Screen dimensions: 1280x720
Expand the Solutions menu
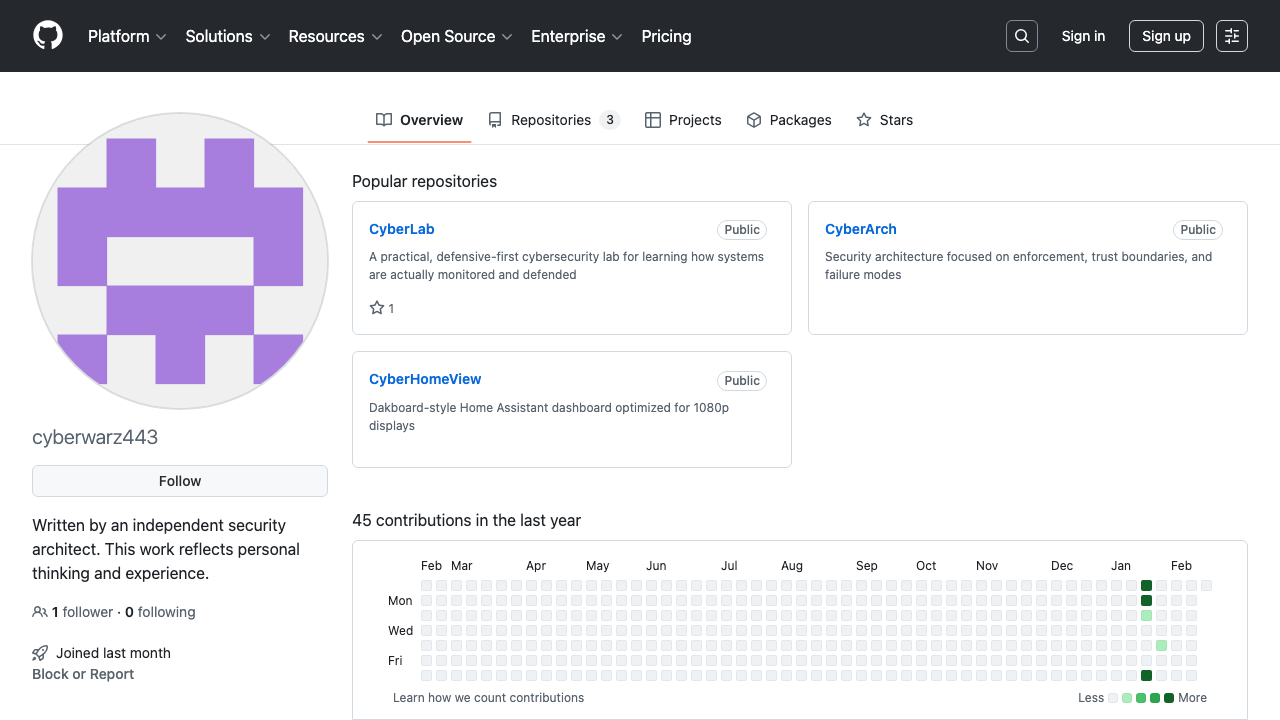(228, 36)
